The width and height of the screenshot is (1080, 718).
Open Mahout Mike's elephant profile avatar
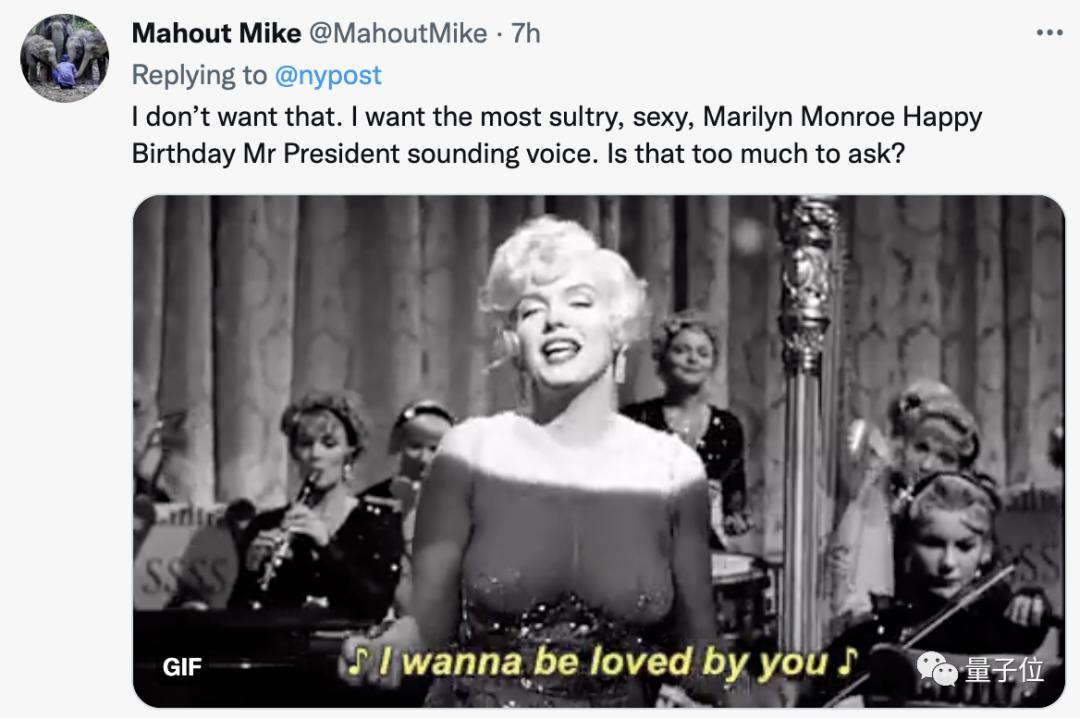click(64, 58)
